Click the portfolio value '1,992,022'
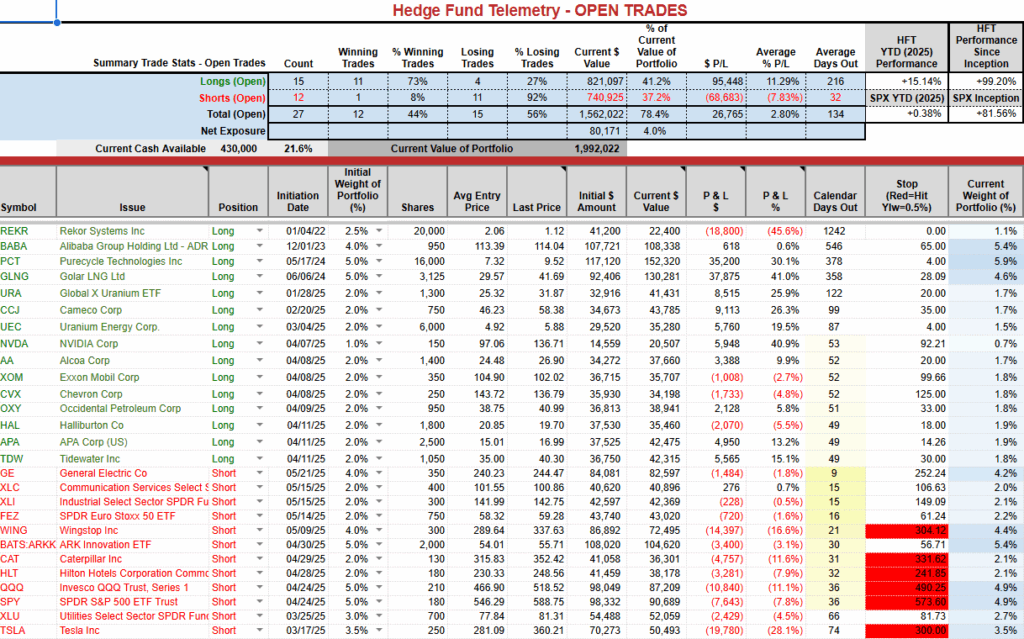The width and height of the screenshot is (1024, 639). tap(597, 148)
